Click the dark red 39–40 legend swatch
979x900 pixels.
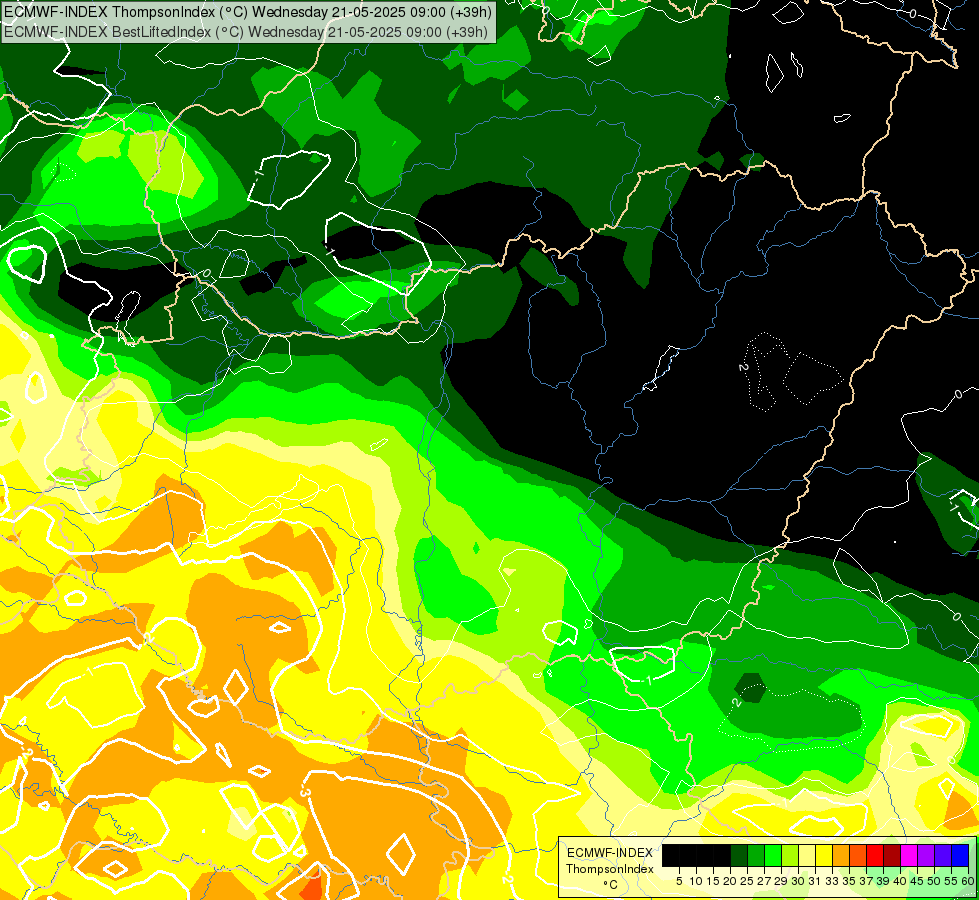tap(892, 855)
